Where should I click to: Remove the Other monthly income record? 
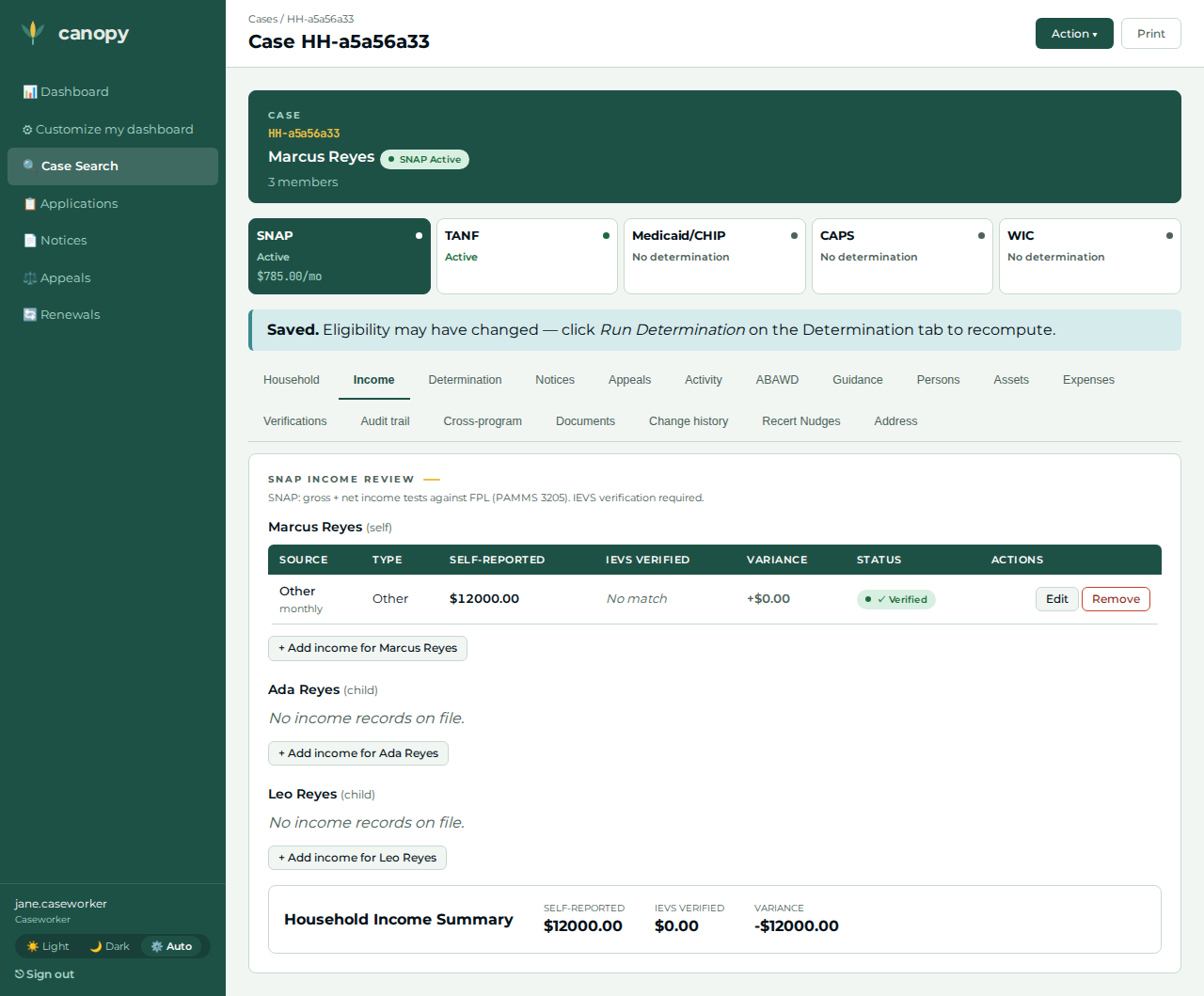coord(1116,599)
